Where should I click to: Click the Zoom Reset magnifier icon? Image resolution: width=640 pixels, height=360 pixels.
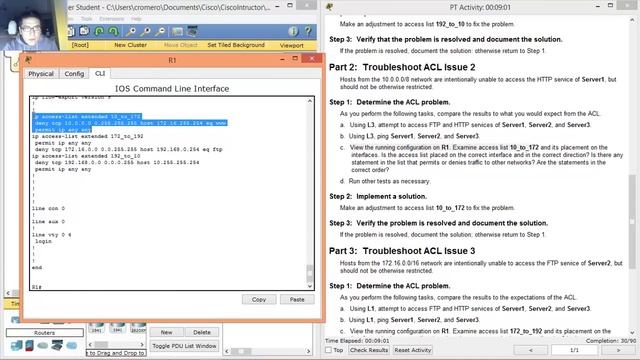[146, 31]
